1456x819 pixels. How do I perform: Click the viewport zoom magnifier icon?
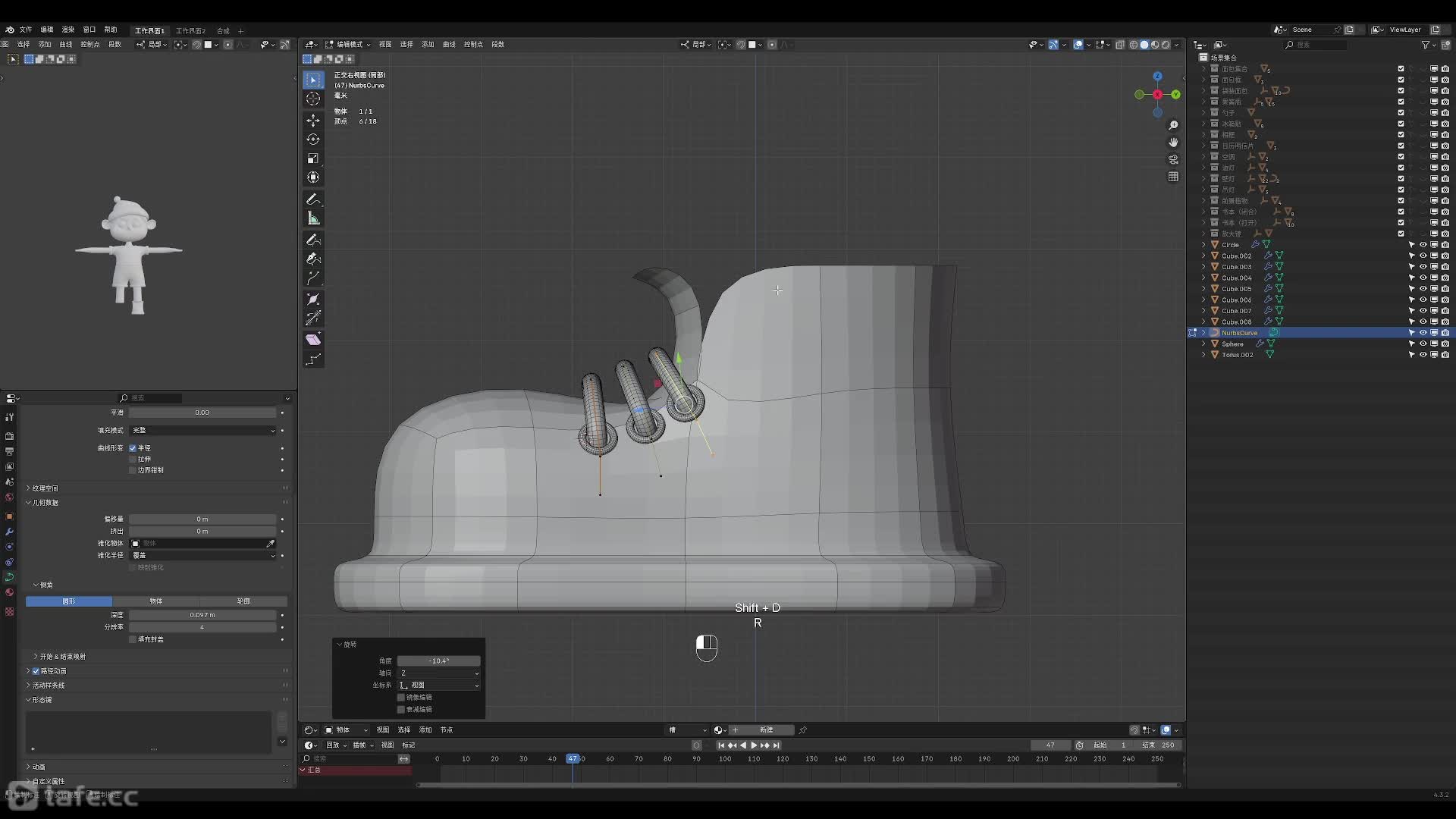pos(1173,125)
